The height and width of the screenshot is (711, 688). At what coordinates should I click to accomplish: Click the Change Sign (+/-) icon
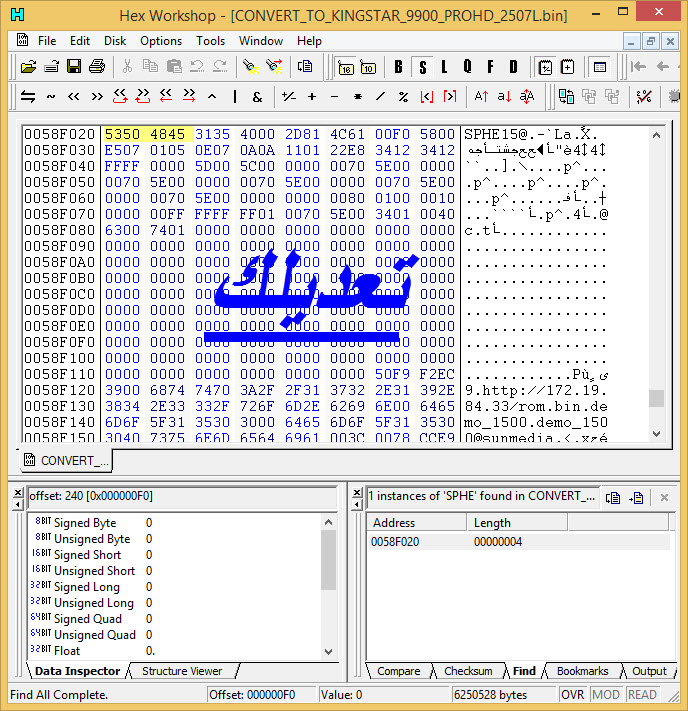click(288, 97)
